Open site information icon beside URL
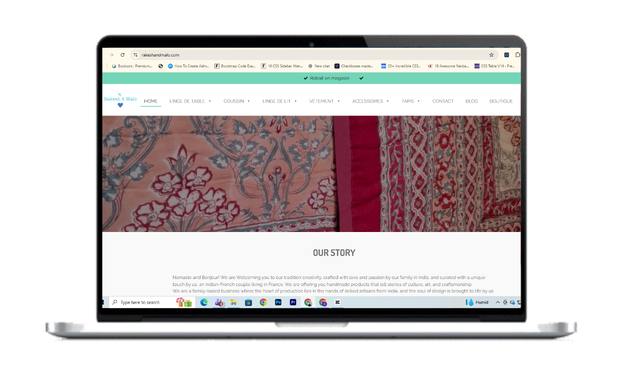Viewport: 622px width, 380px height. pyautogui.click(x=136, y=55)
